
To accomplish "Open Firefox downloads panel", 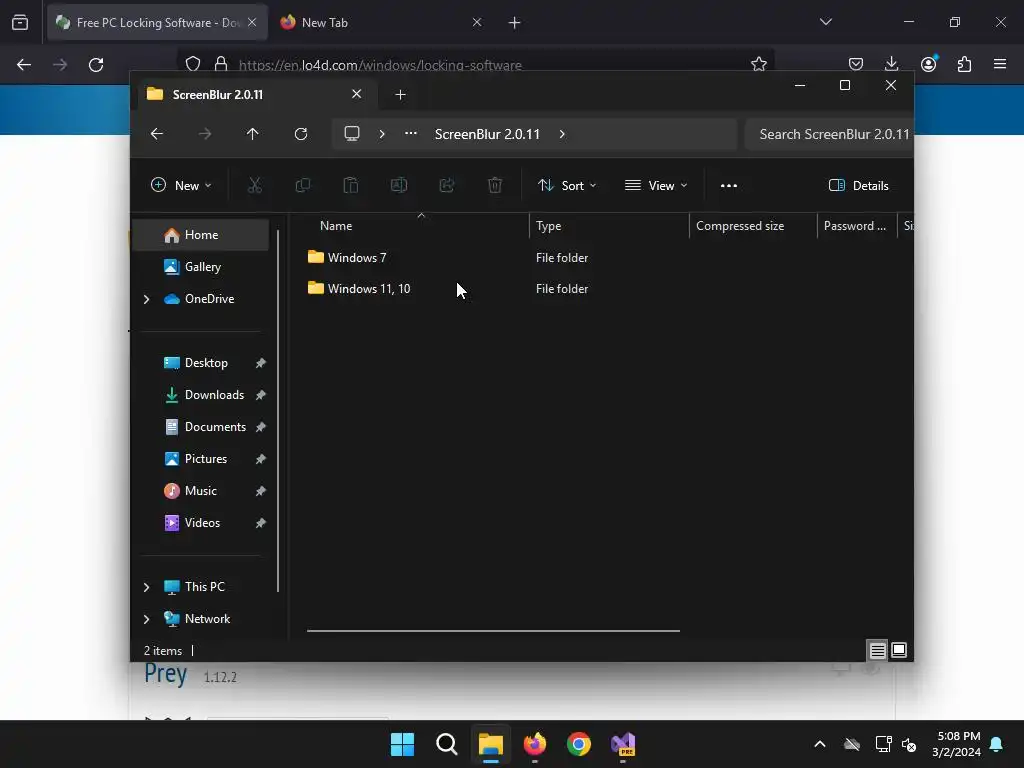I will (891, 64).
